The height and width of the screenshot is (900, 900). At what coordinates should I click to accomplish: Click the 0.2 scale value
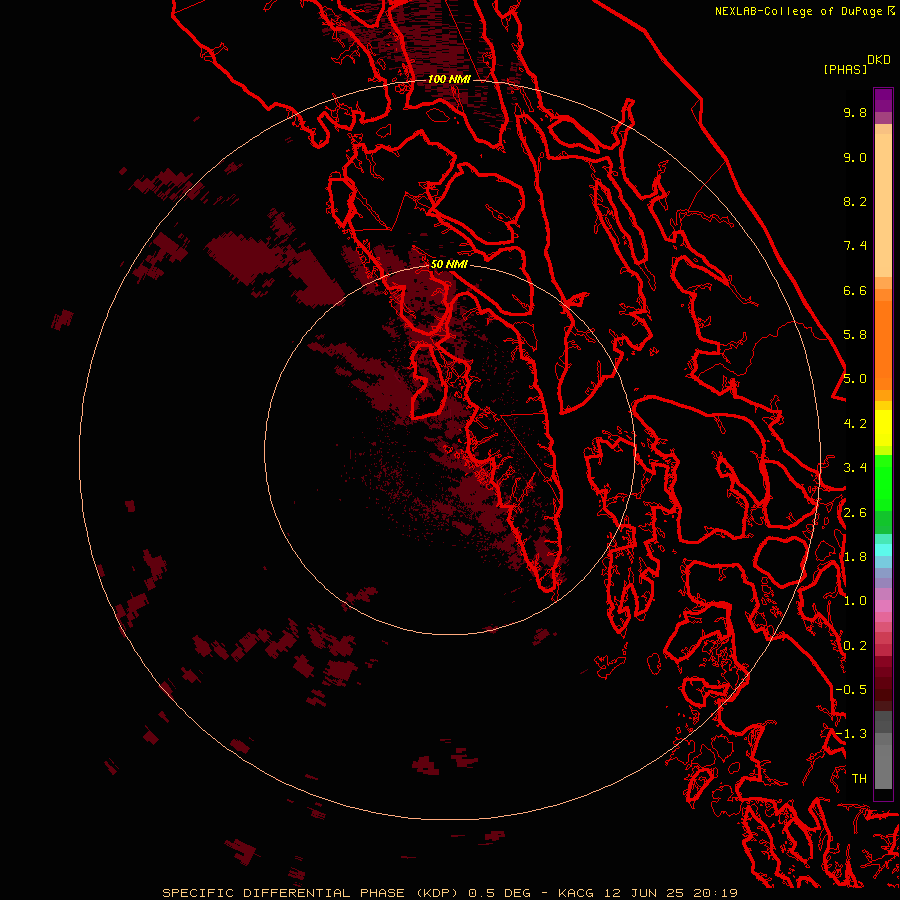point(855,646)
